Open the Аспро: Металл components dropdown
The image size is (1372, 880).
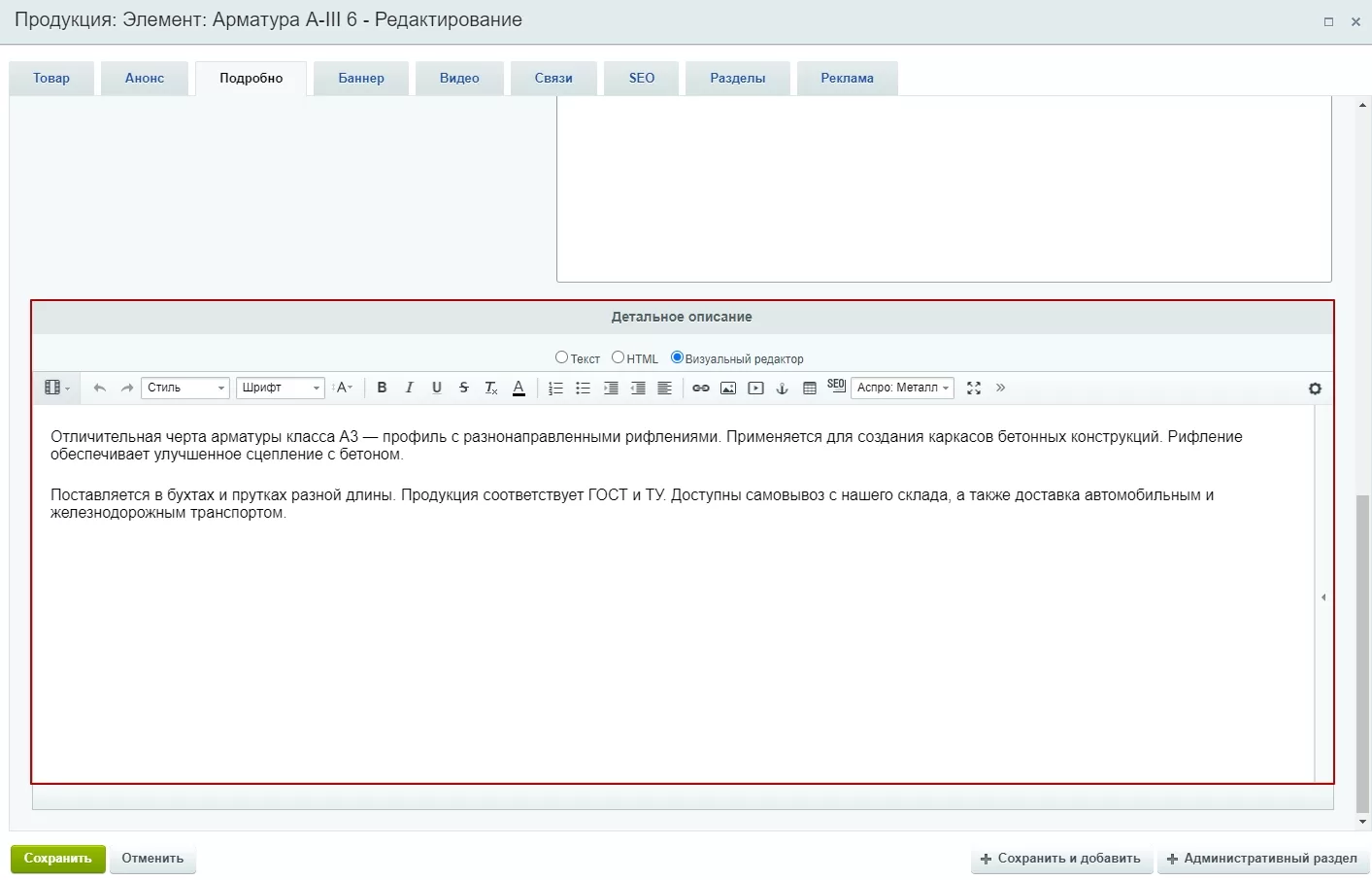click(x=902, y=388)
